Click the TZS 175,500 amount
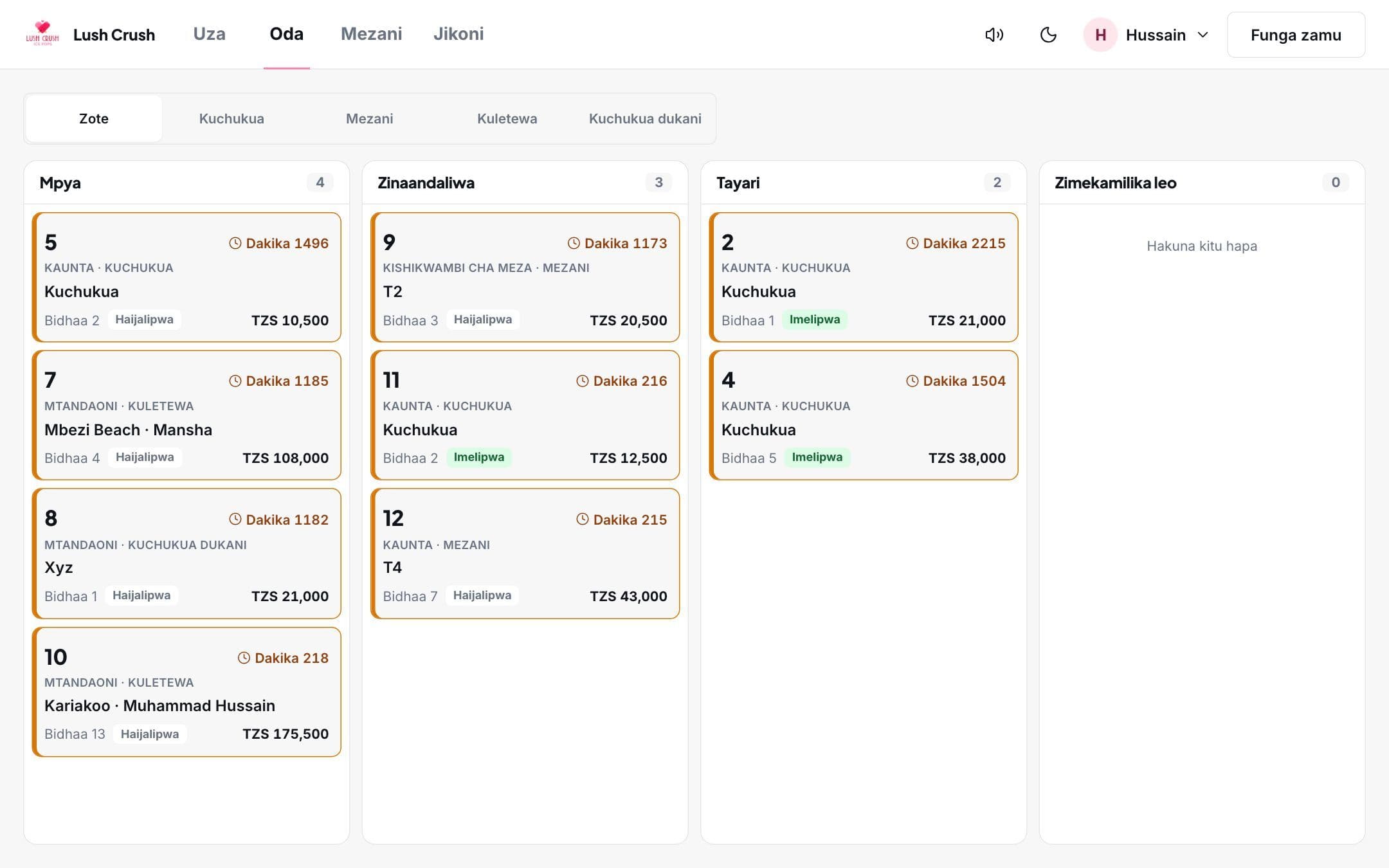The height and width of the screenshot is (868, 1389). [286, 734]
